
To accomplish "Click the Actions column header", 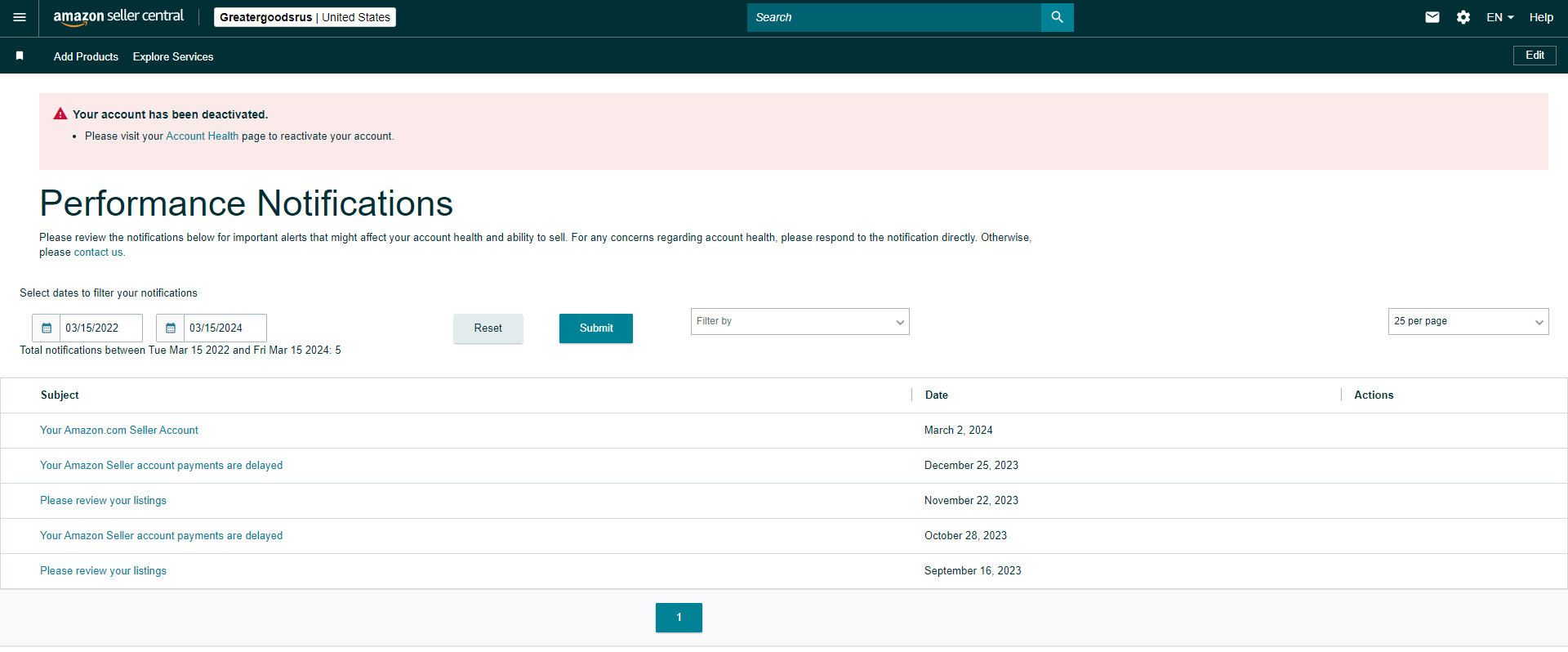I will (x=1374, y=395).
